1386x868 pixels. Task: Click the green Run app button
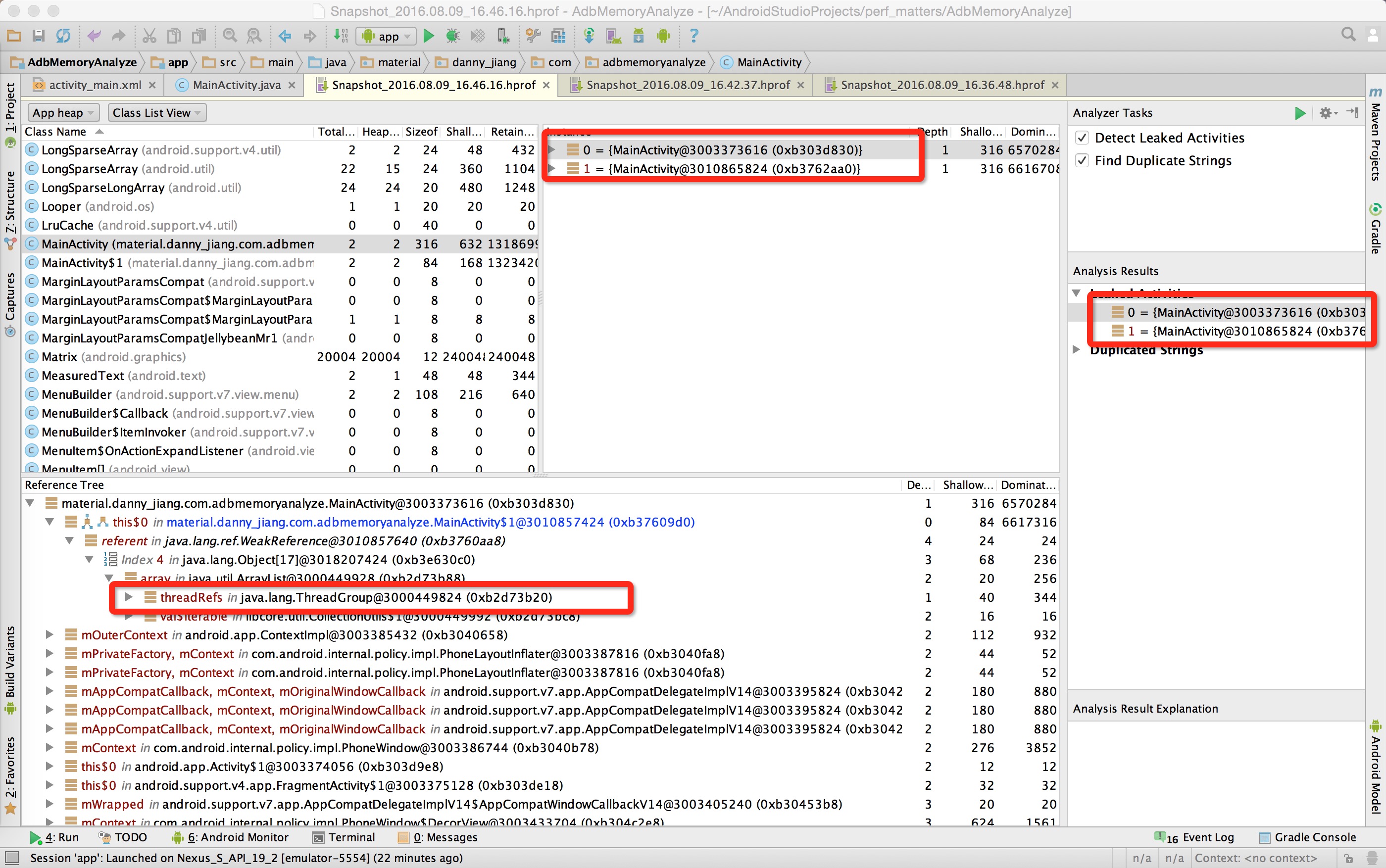point(428,36)
